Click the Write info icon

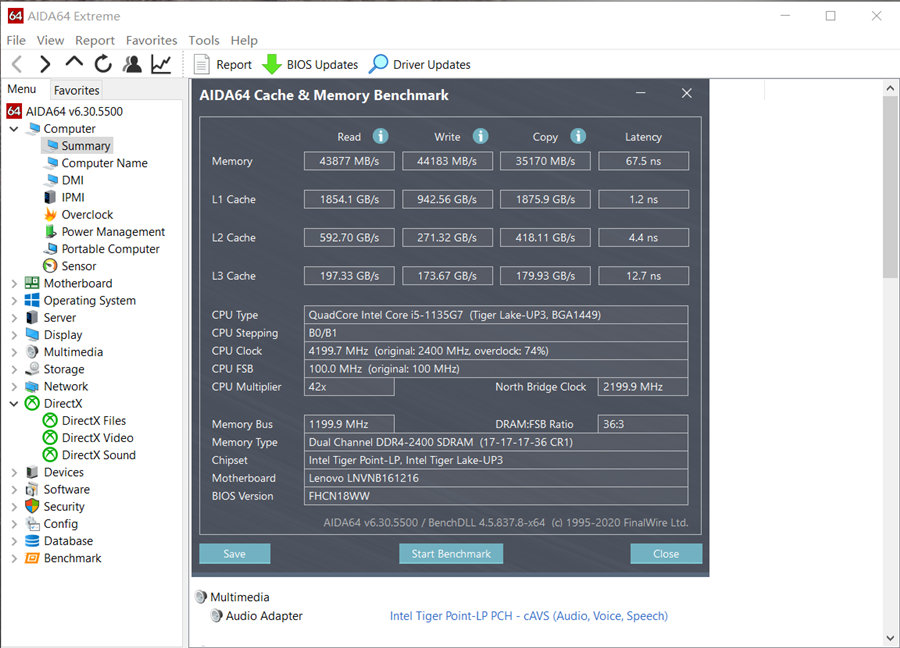pos(480,136)
